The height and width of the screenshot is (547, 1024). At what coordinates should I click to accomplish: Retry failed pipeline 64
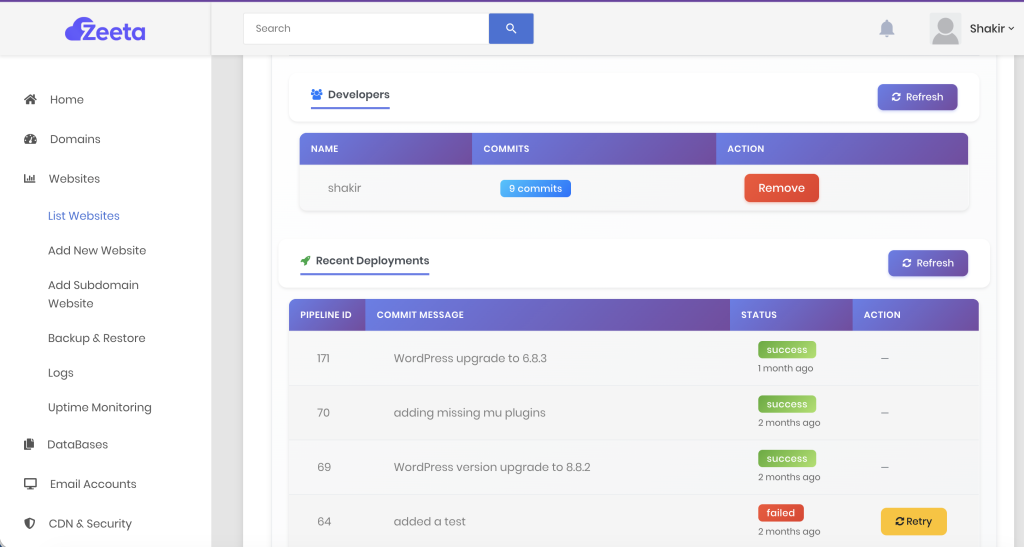coord(913,522)
